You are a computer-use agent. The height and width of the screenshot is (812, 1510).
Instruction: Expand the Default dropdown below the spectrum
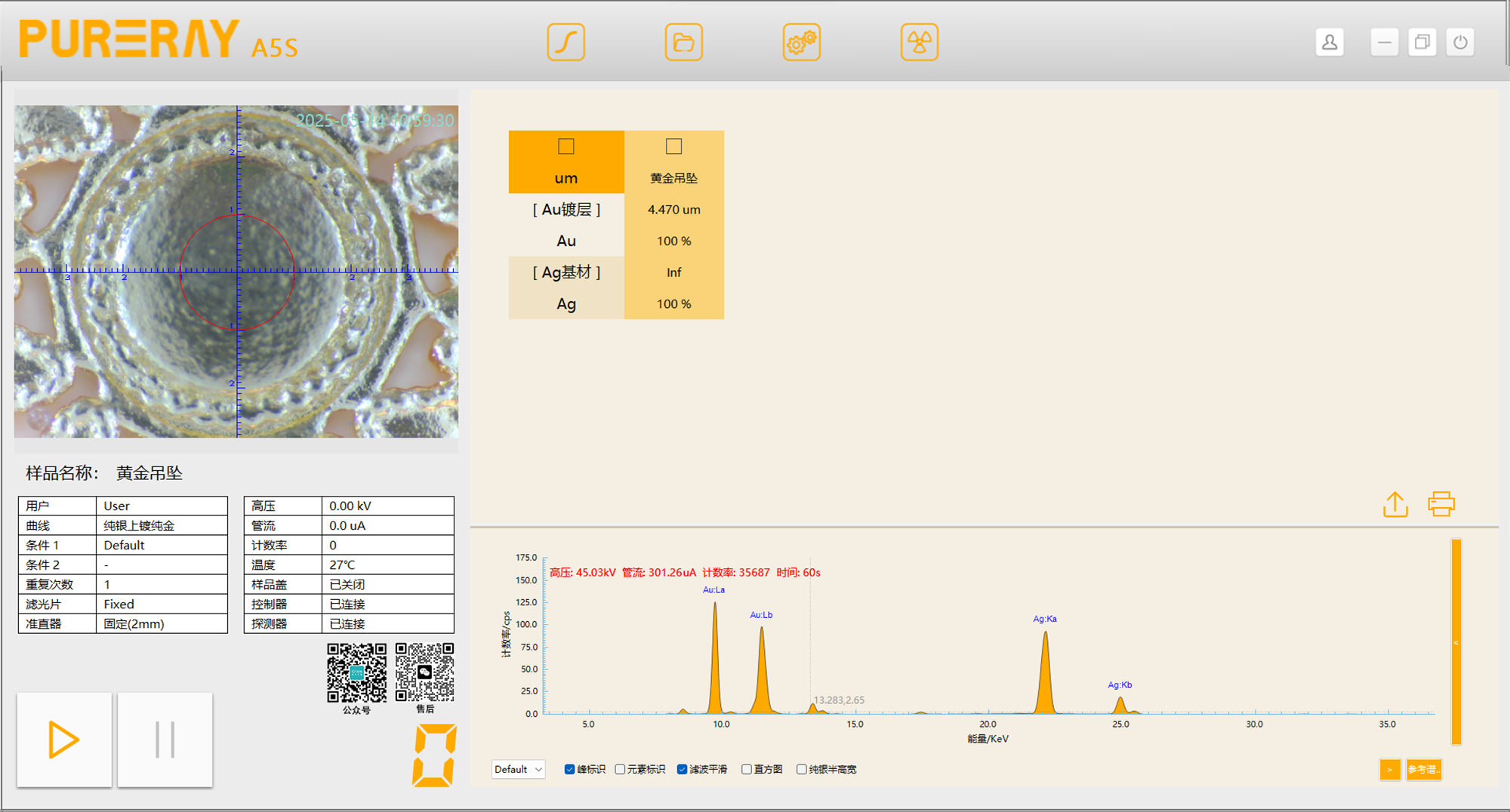(x=518, y=769)
